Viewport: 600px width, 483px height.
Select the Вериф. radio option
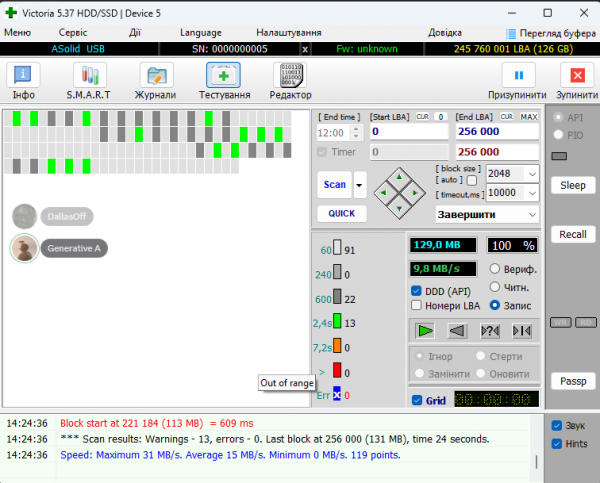(495, 269)
